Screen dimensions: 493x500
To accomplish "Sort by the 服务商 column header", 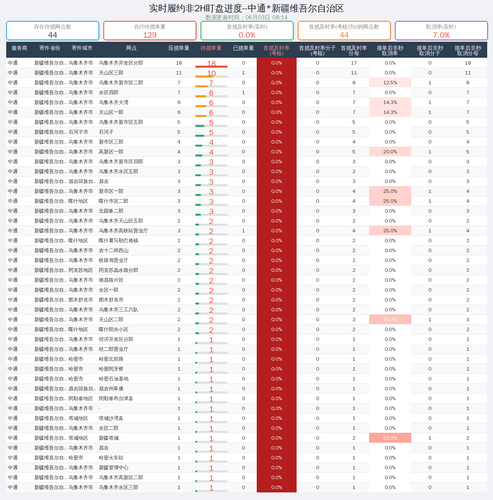I will 19,48.
